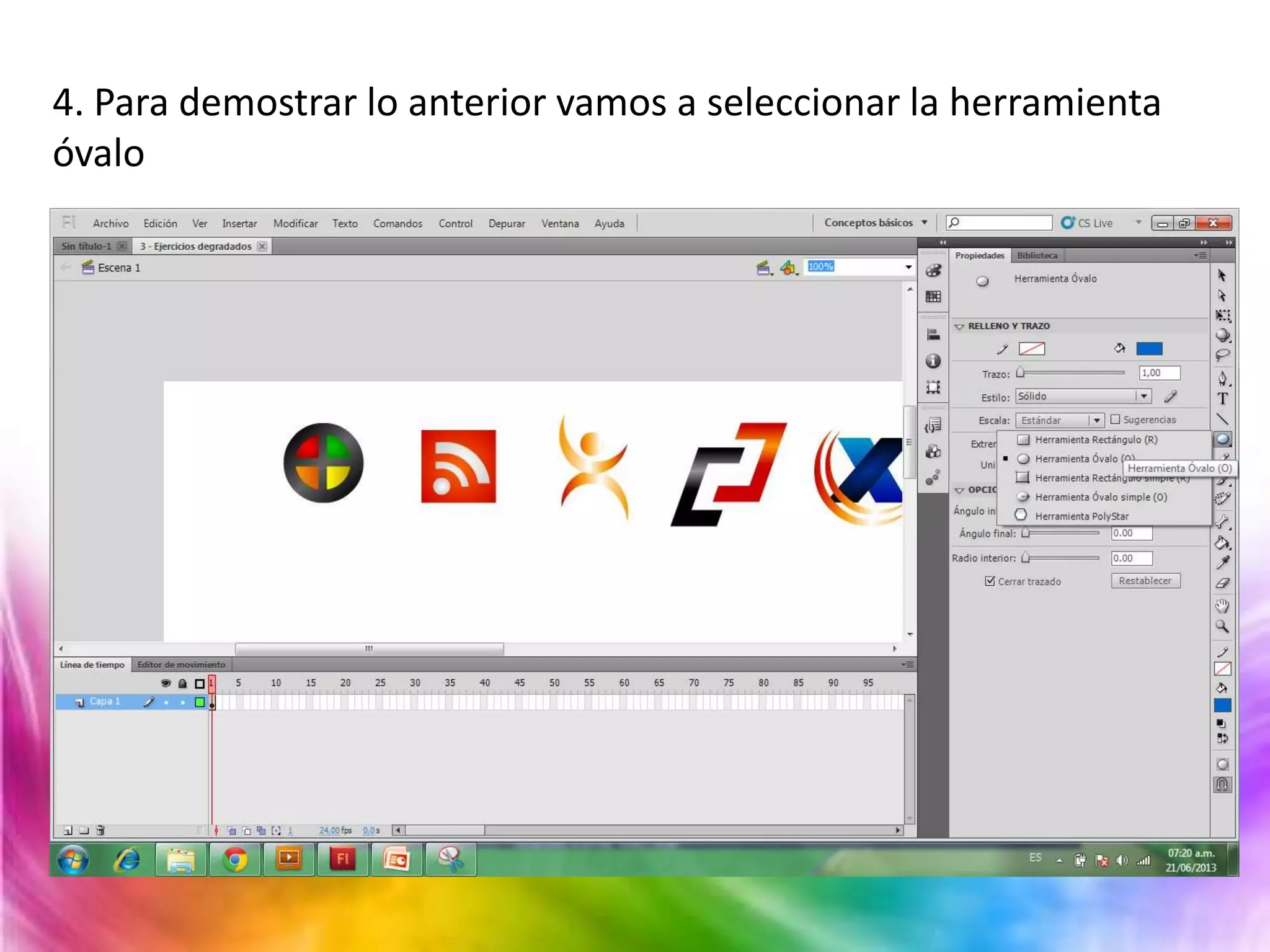Open the Archivo menu

click(x=111, y=223)
